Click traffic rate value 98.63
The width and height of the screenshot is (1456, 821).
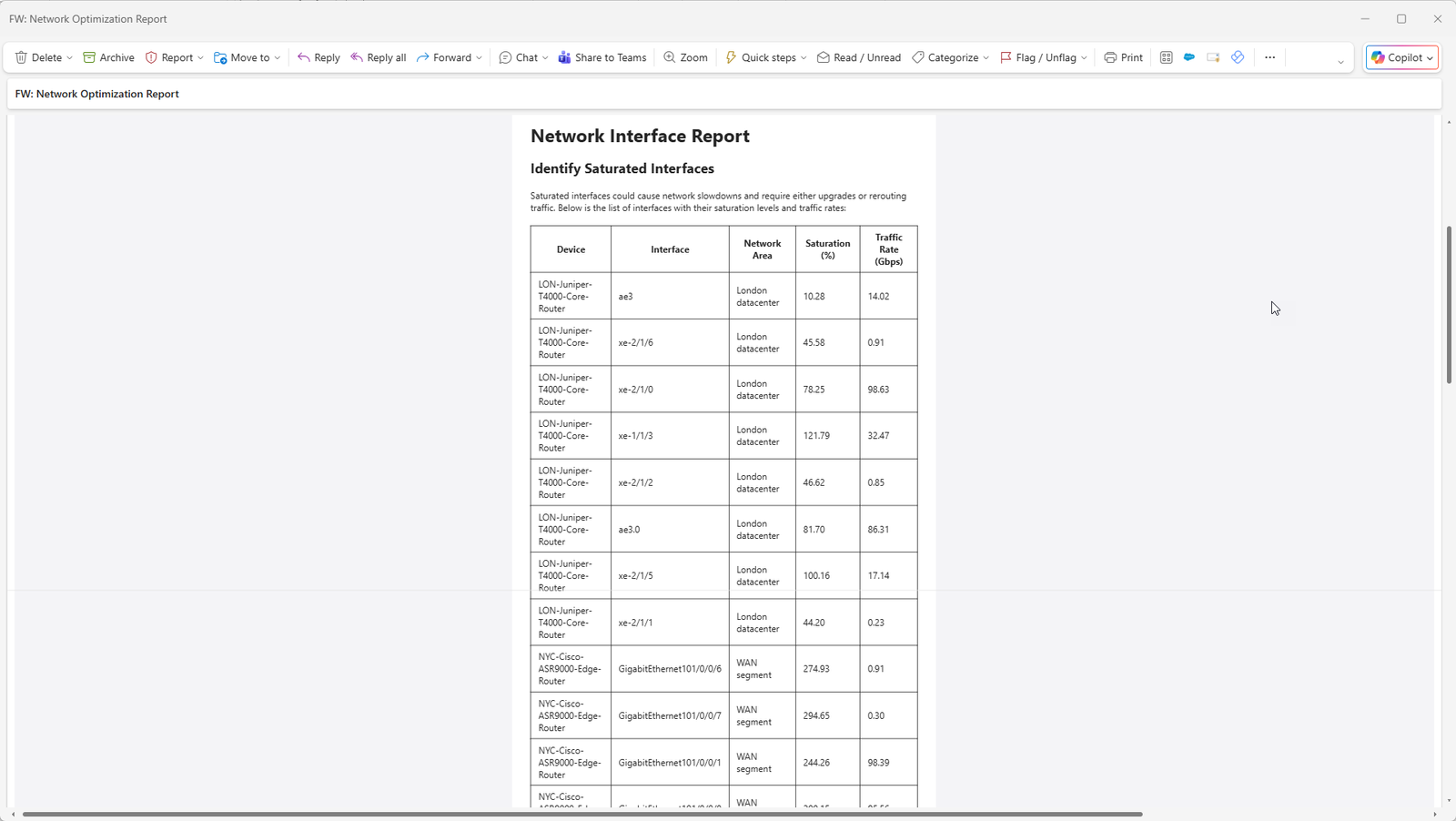point(878,390)
